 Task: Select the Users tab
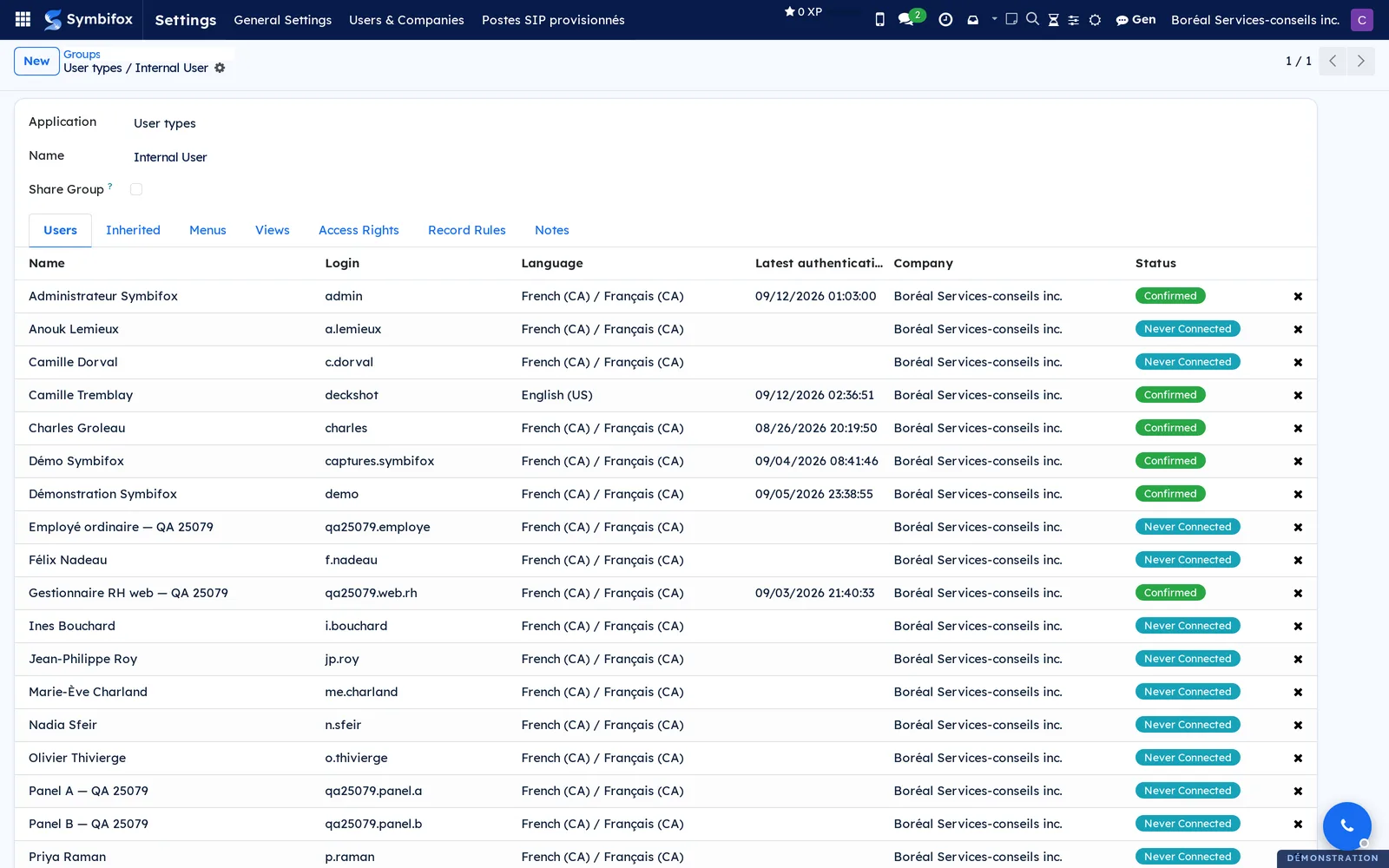tap(60, 230)
